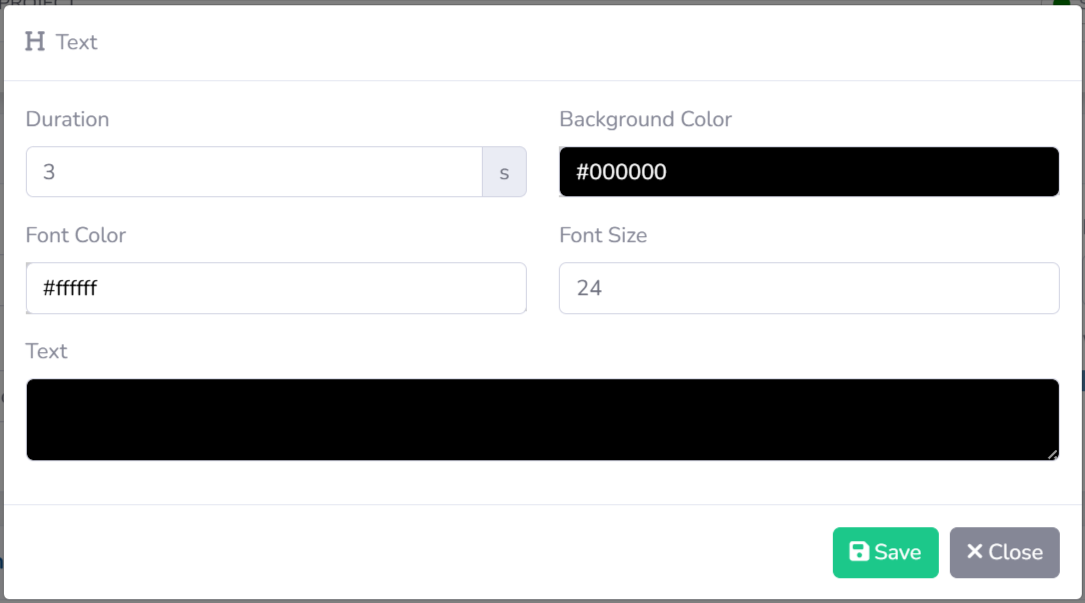Viewport: 1085px width, 603px height.
Task: Click the Background Color label
Action: [645, 119]
